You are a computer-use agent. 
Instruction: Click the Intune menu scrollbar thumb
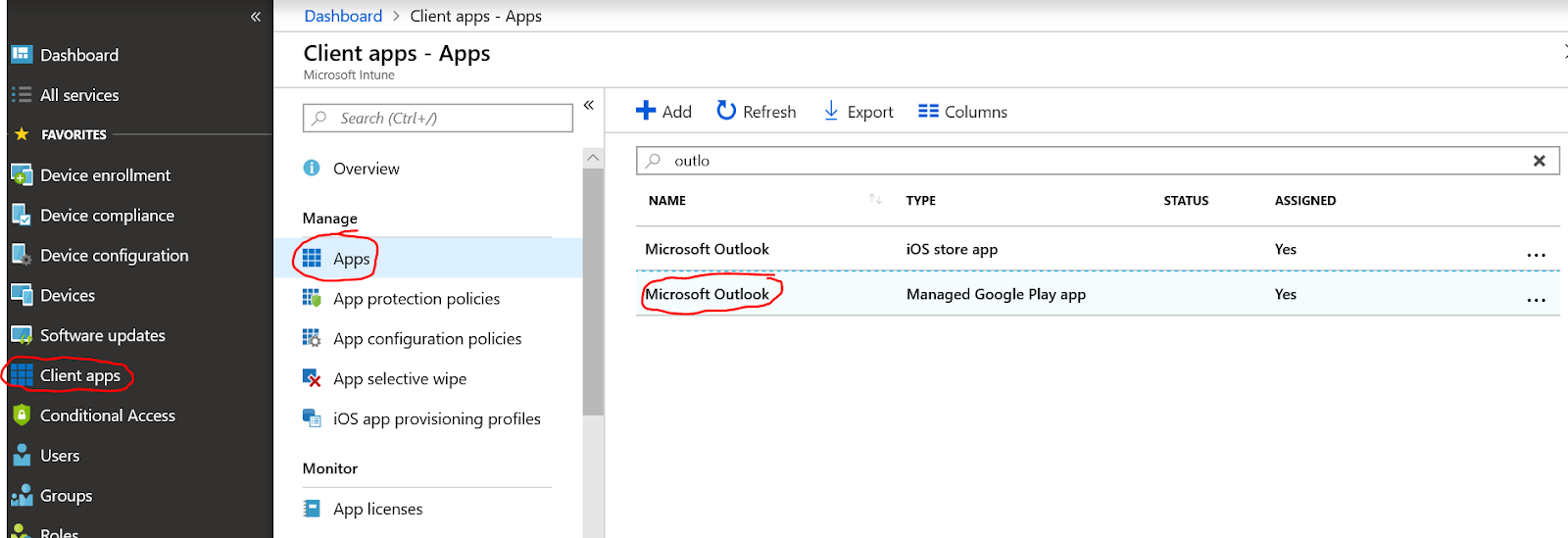click(x=593, y=291)
